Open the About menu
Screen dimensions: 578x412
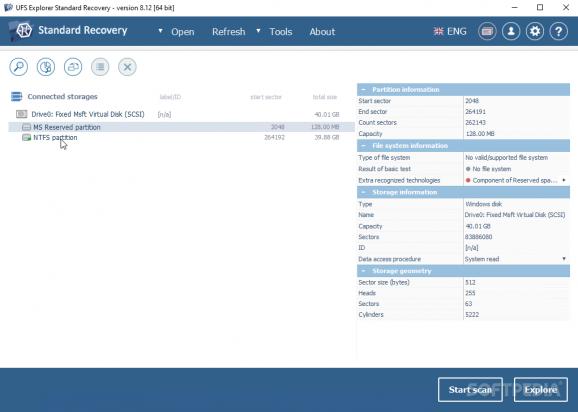pyautogui.click(x=322, y=32)
